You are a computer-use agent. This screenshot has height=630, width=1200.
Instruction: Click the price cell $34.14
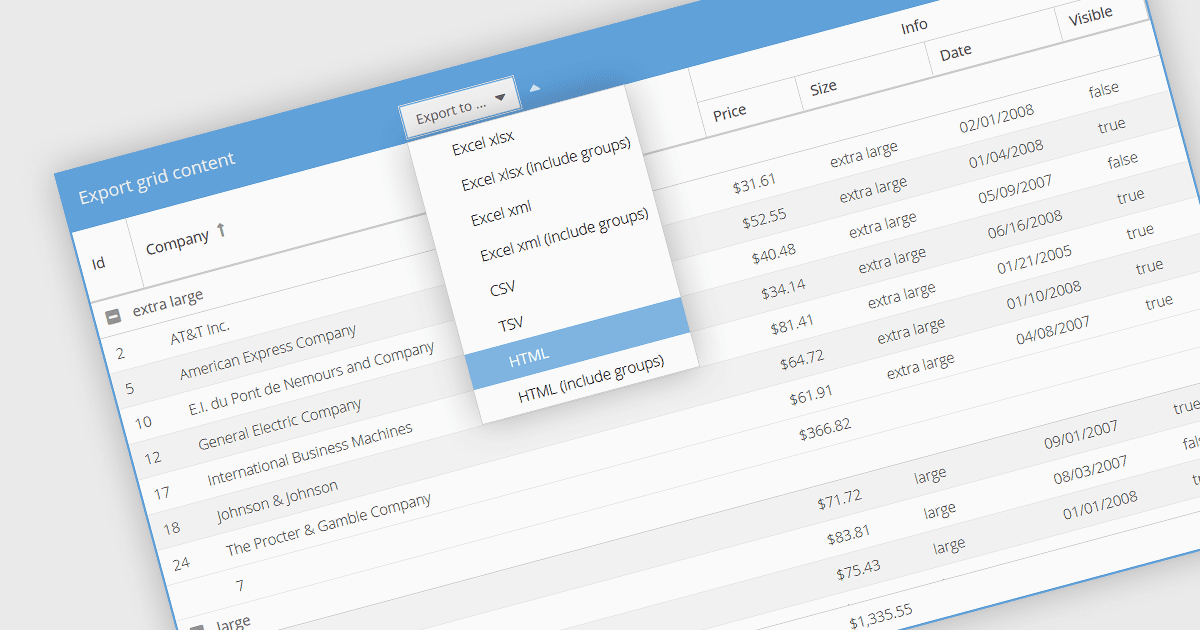click(x=782, y=290)
